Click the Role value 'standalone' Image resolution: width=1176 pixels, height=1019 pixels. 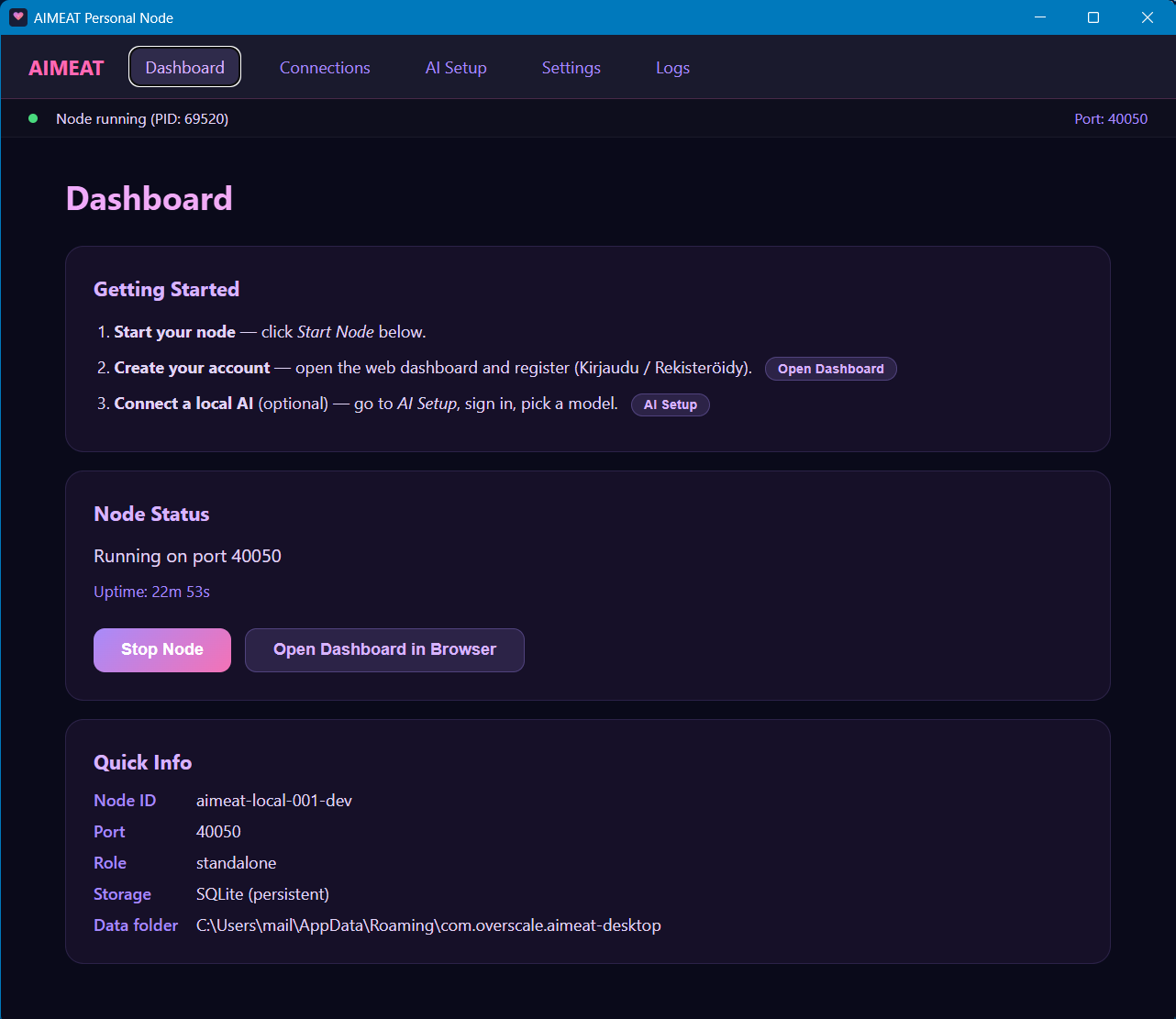[x=236, y=863]
